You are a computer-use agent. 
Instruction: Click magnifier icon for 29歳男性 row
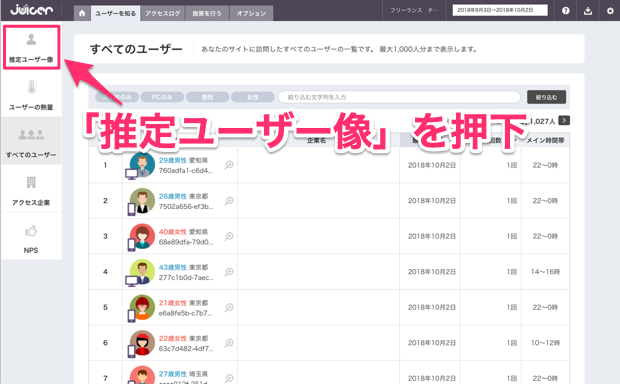pyautogui.click(x=229, y=165)
